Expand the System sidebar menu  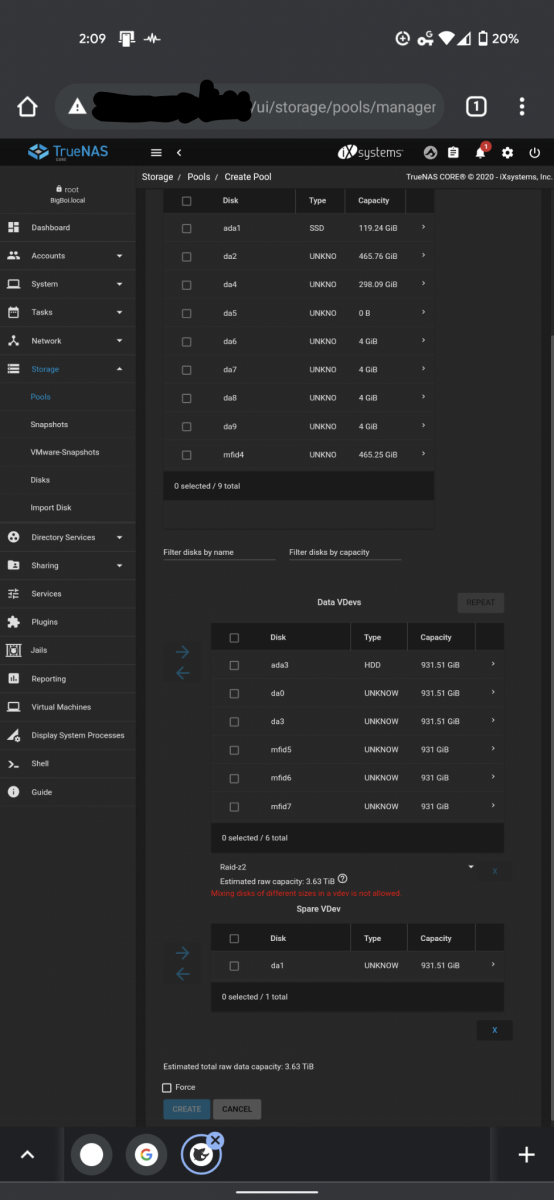click(68, 284)
